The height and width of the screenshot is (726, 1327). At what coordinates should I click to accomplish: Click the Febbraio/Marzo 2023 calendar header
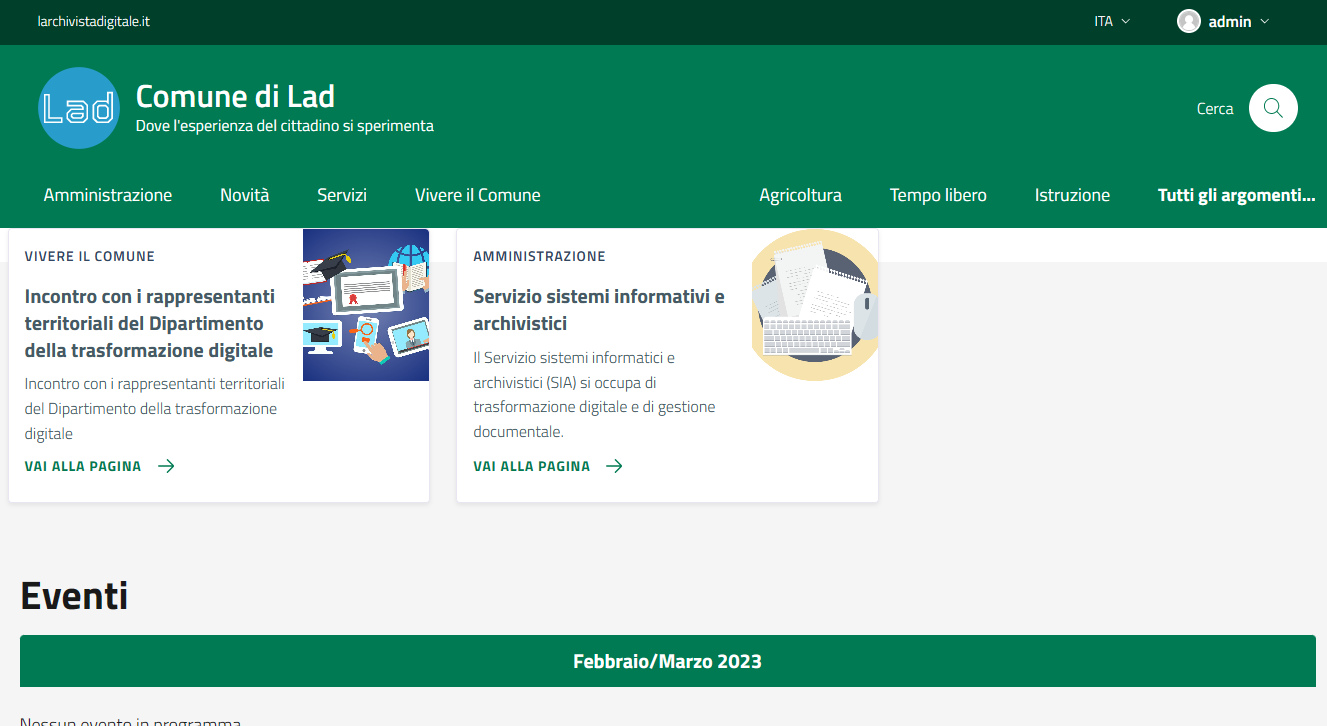pos(668,661)
